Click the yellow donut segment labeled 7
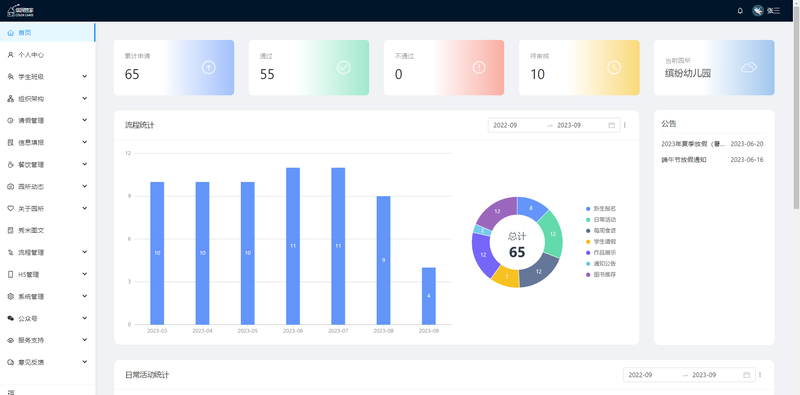This screenshot has height=395, width=800. [x=506, y=276]
